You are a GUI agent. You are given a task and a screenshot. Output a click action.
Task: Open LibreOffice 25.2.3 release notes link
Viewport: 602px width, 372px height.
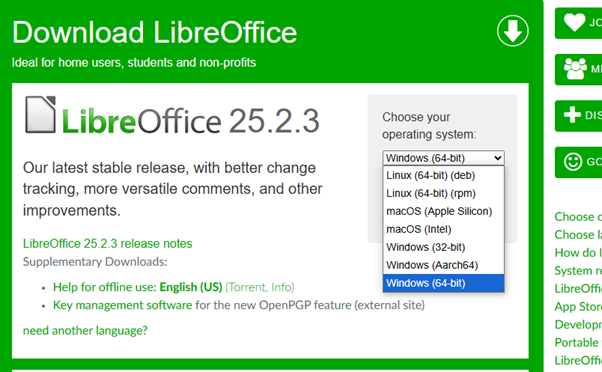(x=108, y=243)
